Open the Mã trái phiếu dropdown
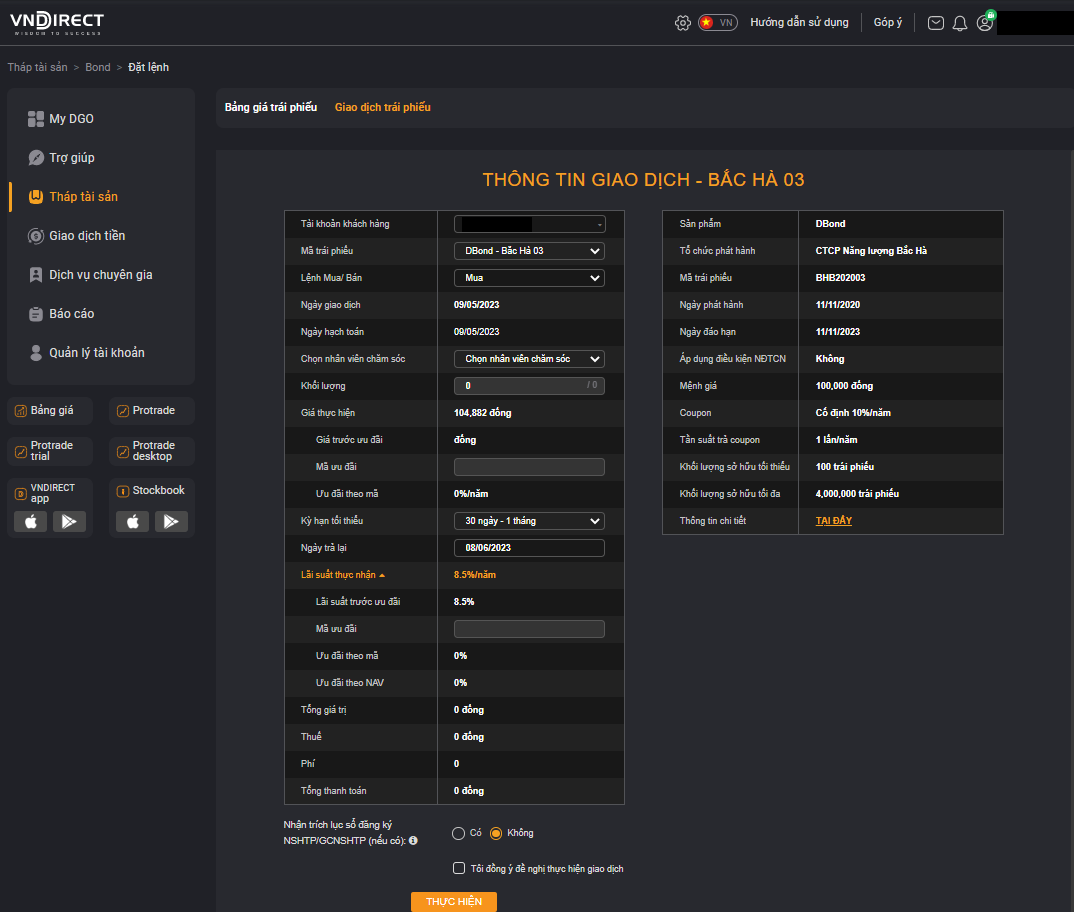Screen dimensions: 1074x912 coord(529,251)
